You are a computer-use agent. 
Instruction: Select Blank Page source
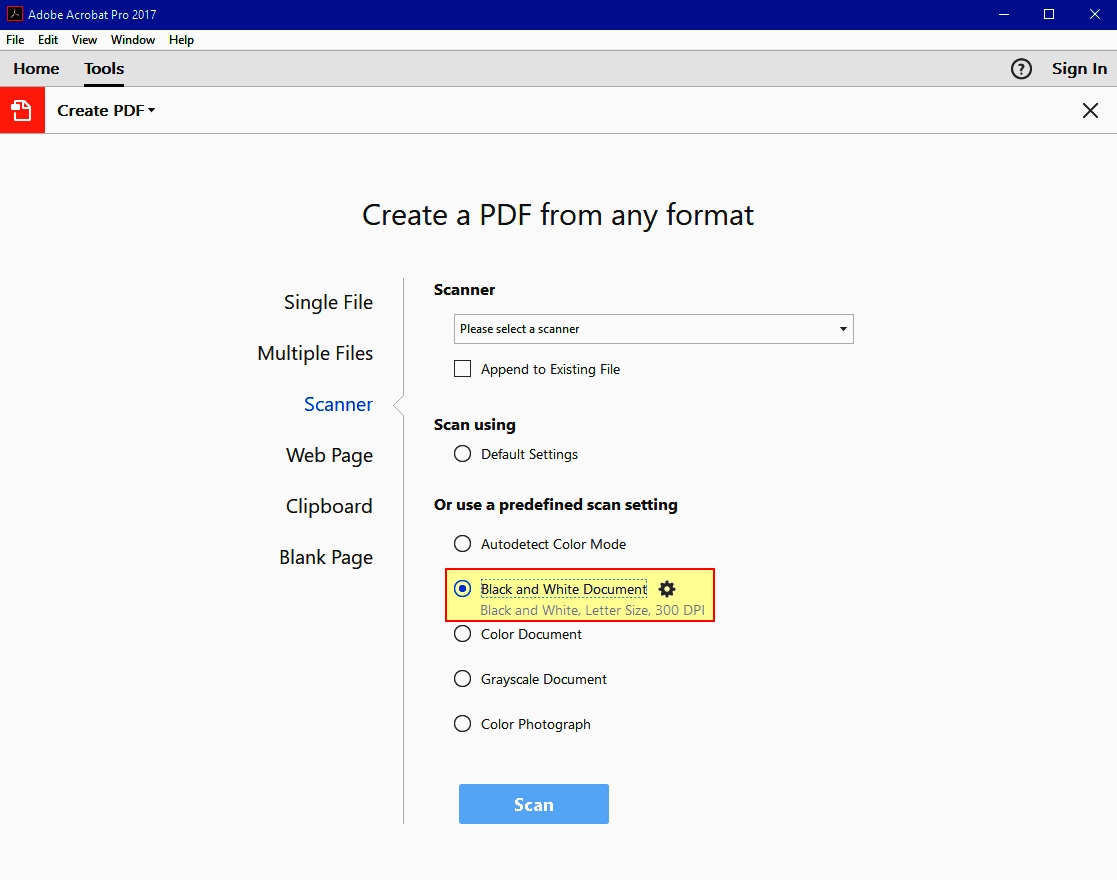pyautogui.click(x=326, y=557)
